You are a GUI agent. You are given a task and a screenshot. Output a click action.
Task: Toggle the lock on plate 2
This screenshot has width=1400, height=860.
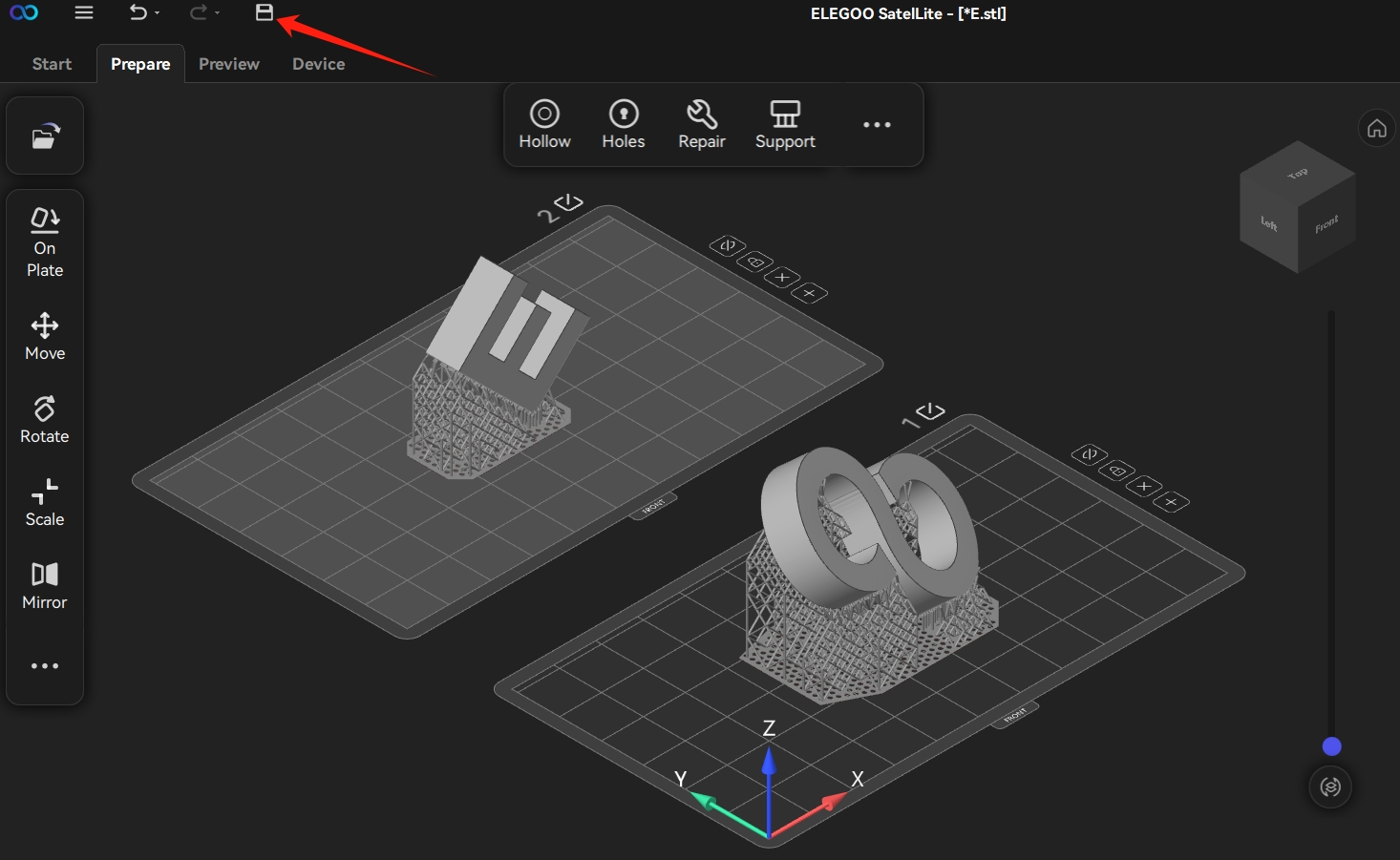point(754,262)
